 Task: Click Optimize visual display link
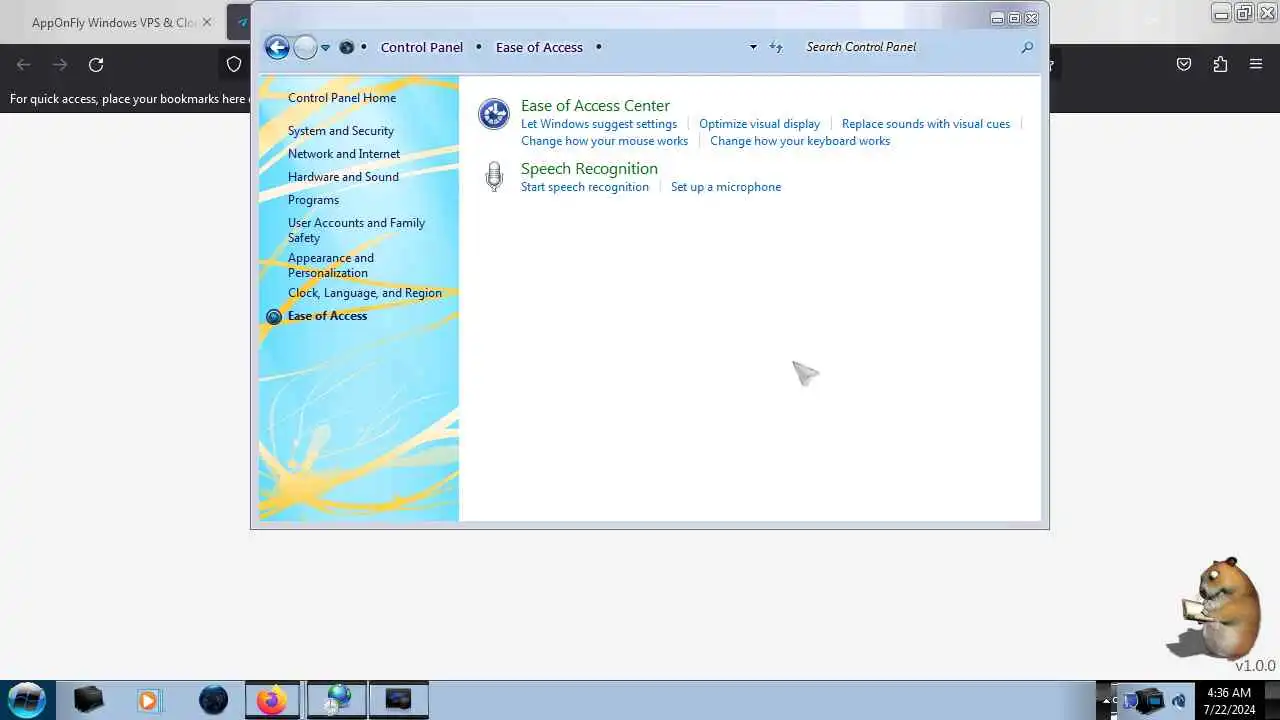pyautogui.click(x=759, y=124)
